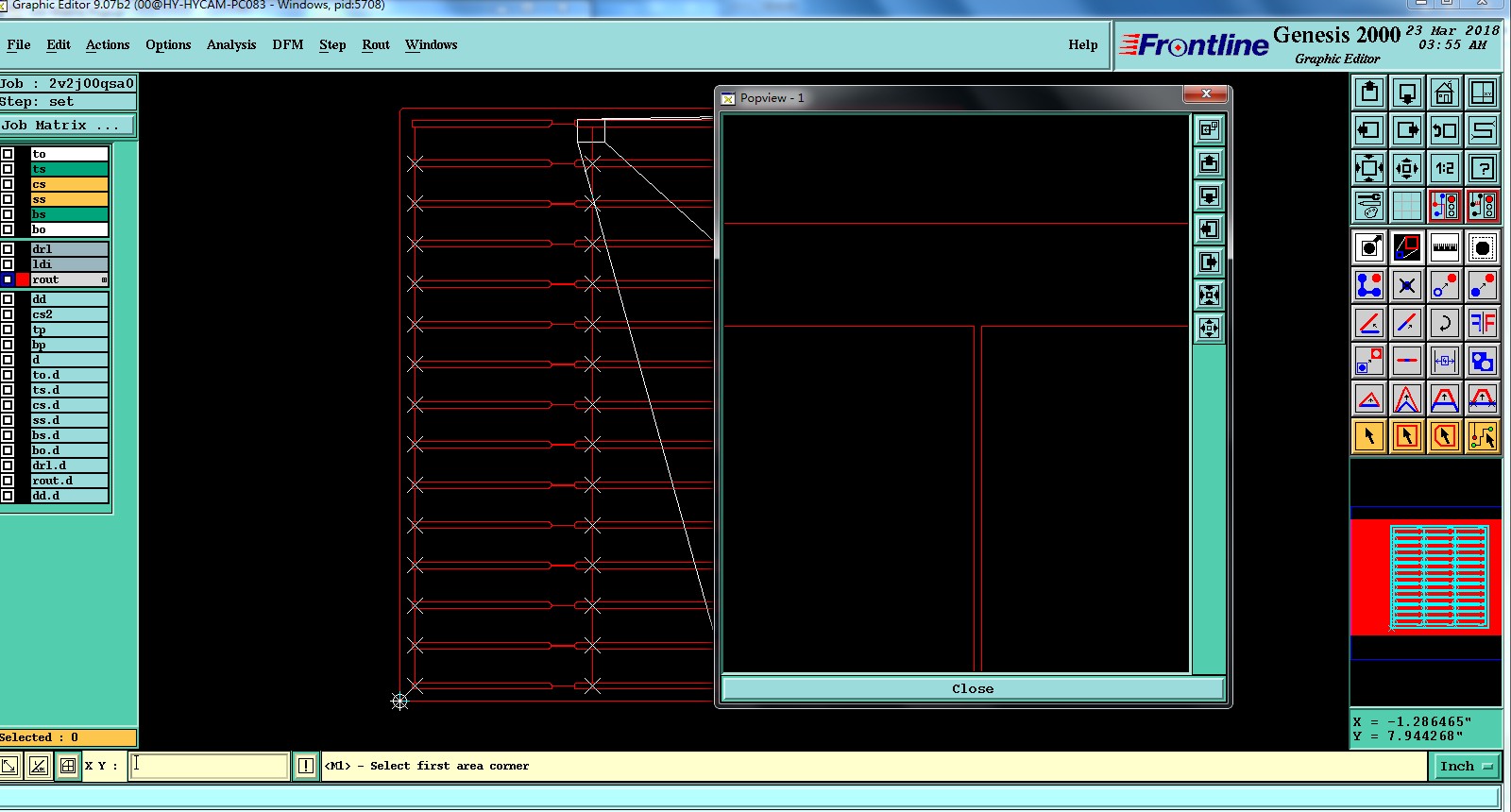This screenshot has height=812, width=1511.
Task: Click the pan up icon in Popview
Action: click(x=1209, y=163)
